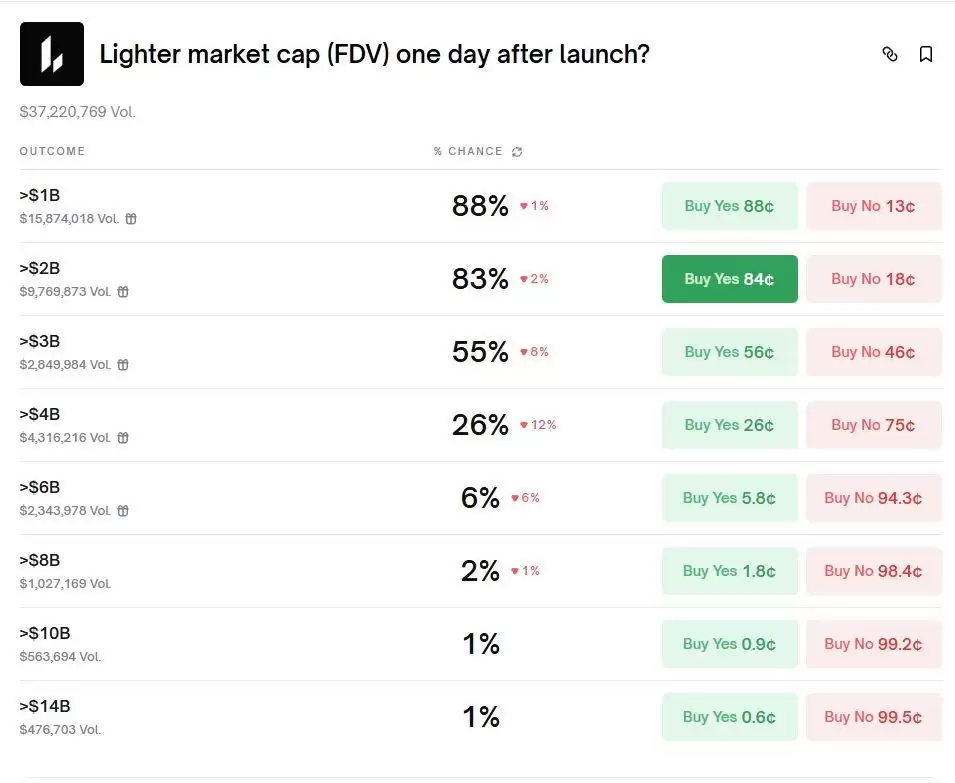Buy Yes at 88¢ for >$1B outcome
This screenshot has height=783, width=955.
(x=729, y=206)
